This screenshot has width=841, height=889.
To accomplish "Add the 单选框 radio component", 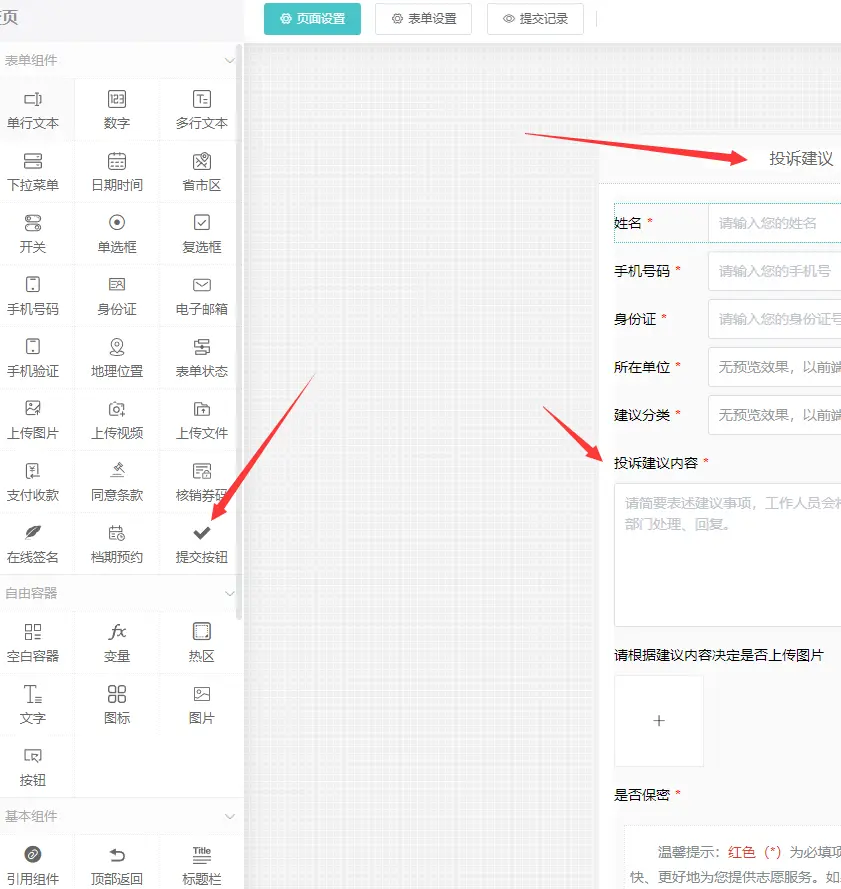I will click(119, 233).
